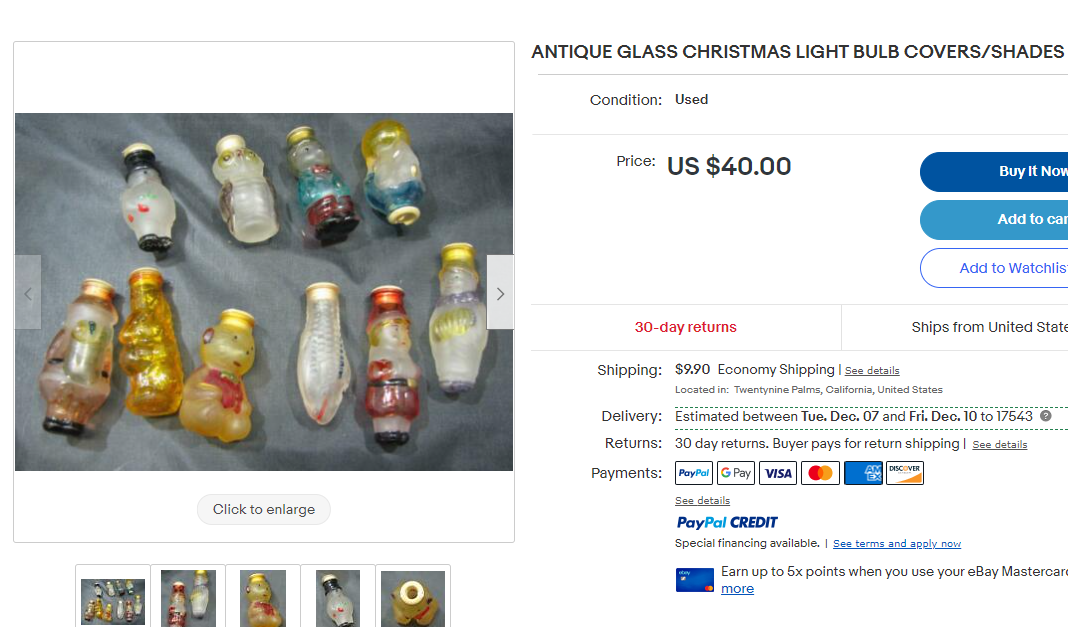The height and width of the screenshot is (627, 1068).
Task: Select the first thumbnail showing all bulb covers
Action: (113, 598)
